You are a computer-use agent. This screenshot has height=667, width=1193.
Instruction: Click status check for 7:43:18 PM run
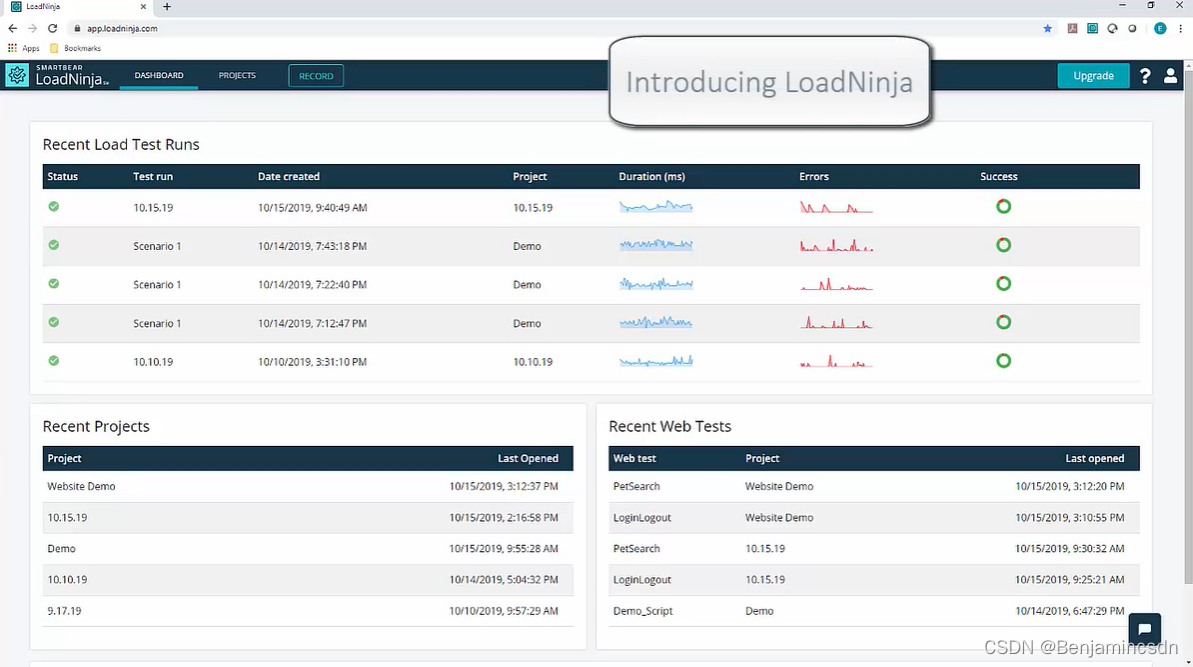click(x=53, y=245)
